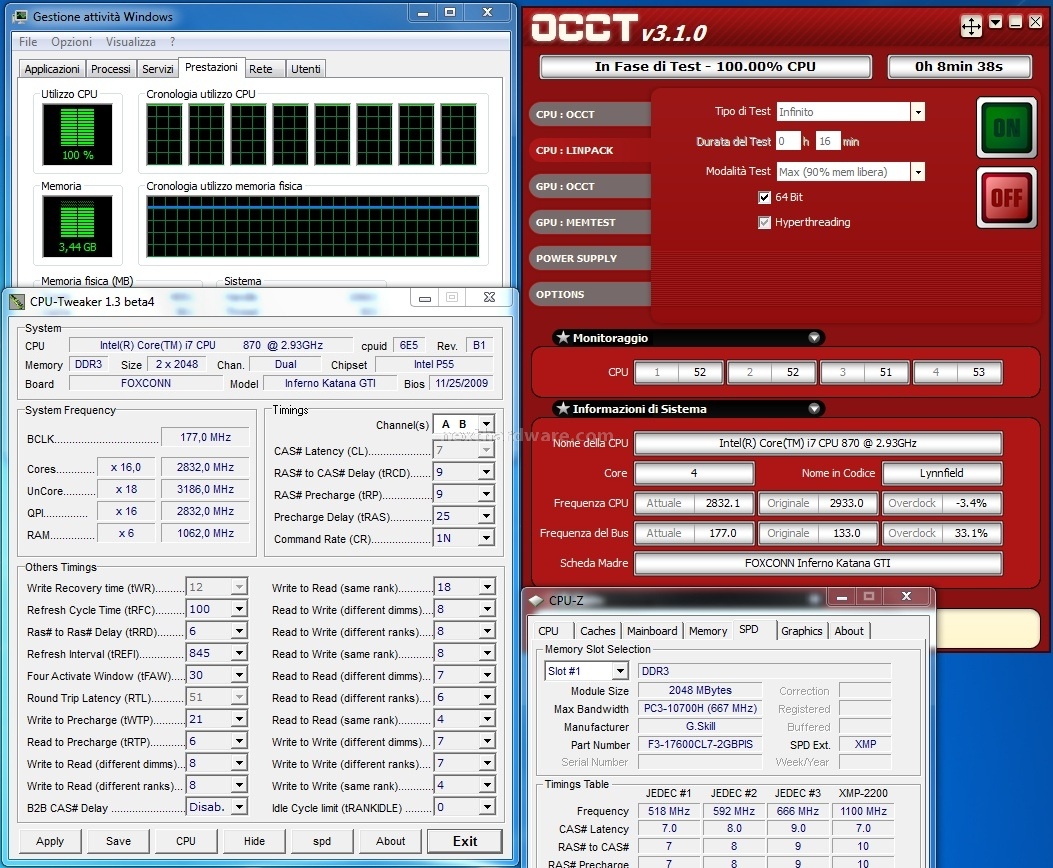Viewport: 1053px width, 868px height.
Task: Click the Hide button in CPU-Tweaker
Action: pyautogui.click(x=254, y=841)
